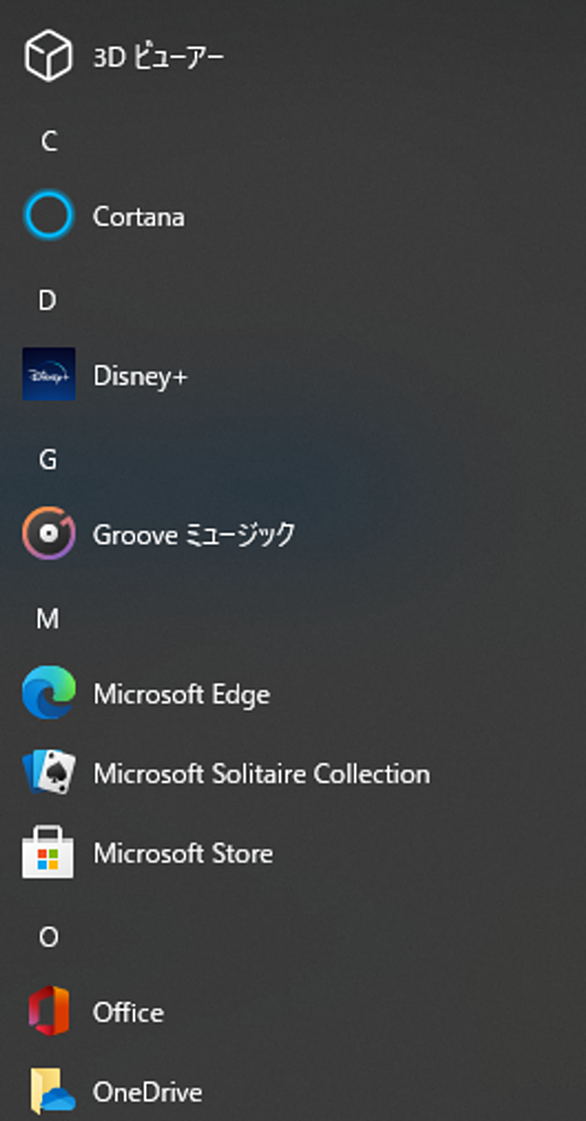Open the Solitaire Collection cards icon
Screen dimensions: 586x1121
(x=49, y=773)
